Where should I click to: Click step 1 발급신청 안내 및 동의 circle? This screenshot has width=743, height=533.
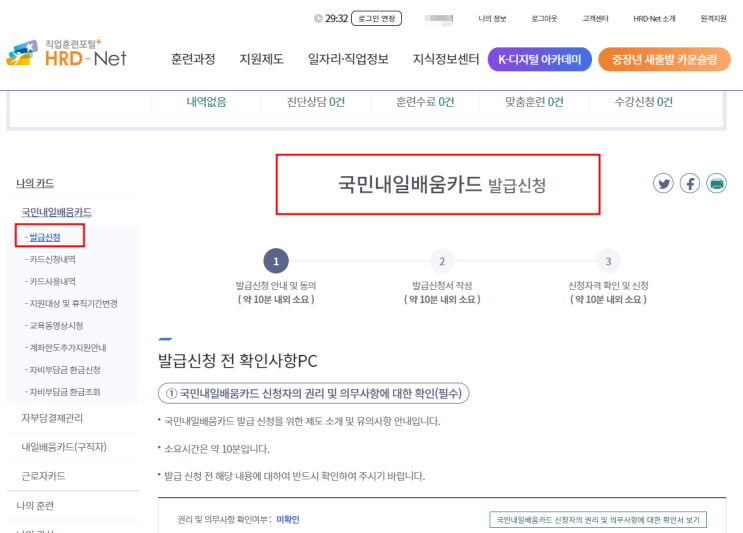point(276,261)
